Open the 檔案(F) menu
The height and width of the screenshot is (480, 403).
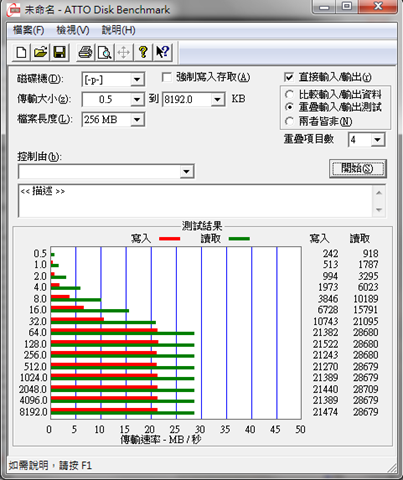pyautogui.click(x=29, y=30)
